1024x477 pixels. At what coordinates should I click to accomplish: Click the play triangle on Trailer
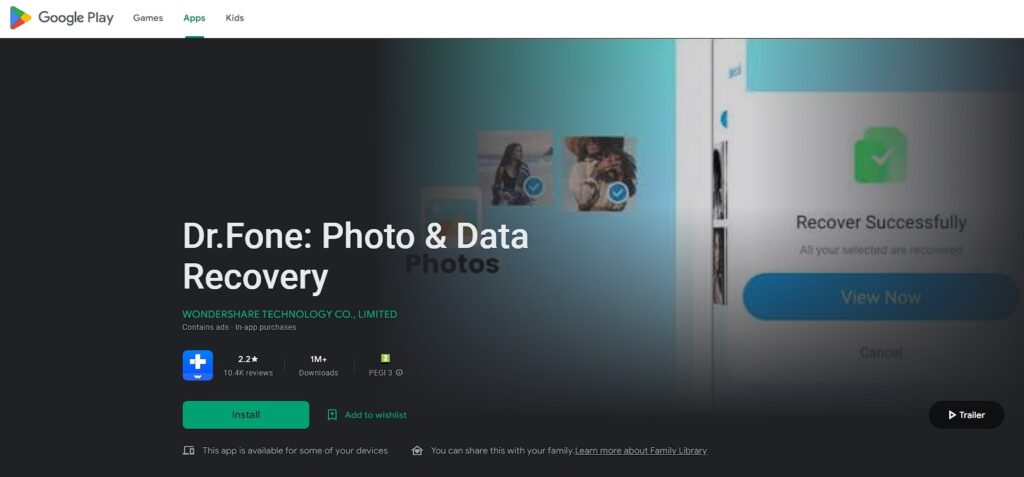tap(952, 415)
